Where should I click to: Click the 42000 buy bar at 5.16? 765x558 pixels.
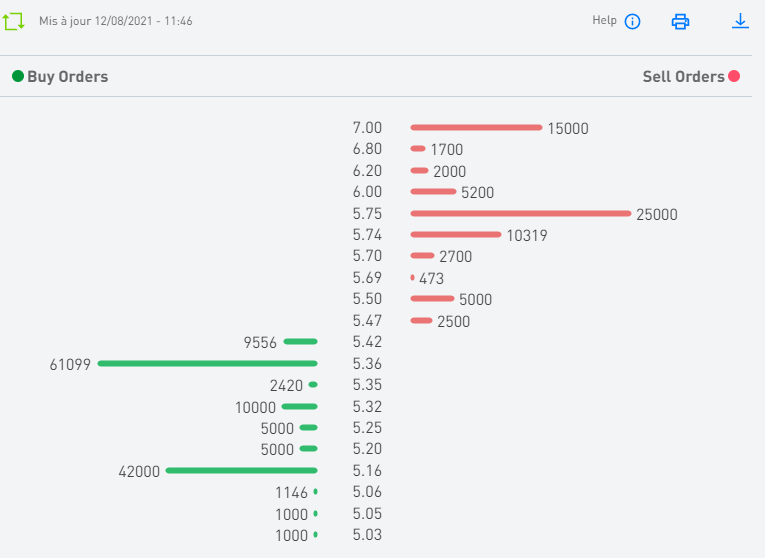(241, 470)
